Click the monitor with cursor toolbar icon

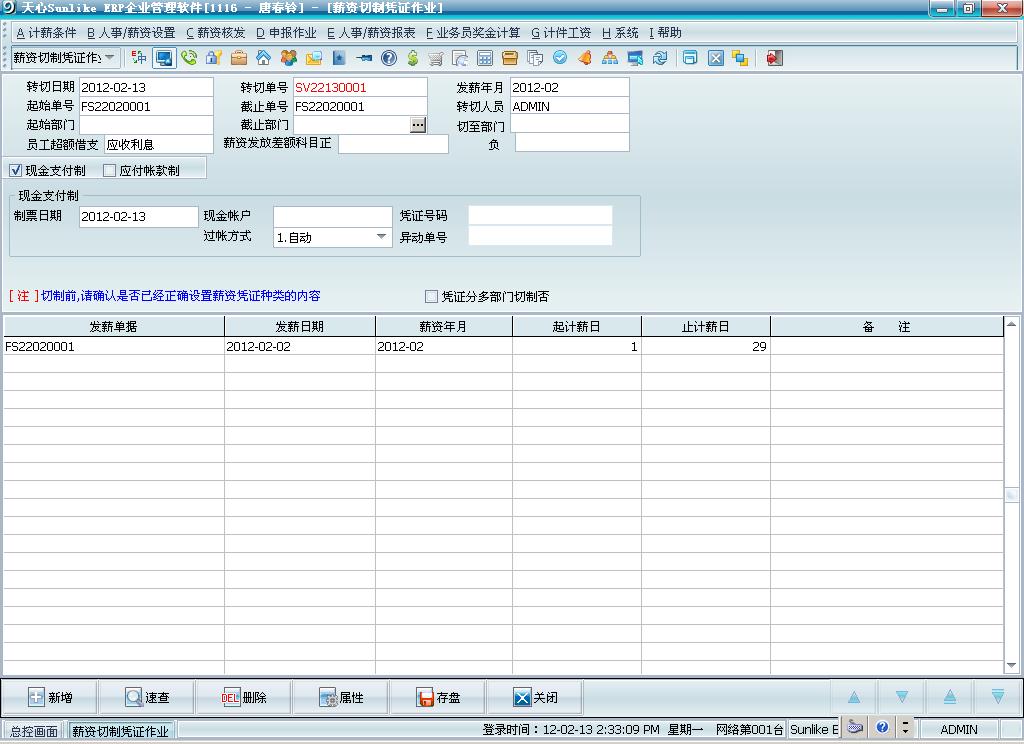click(x=635, y=57)
